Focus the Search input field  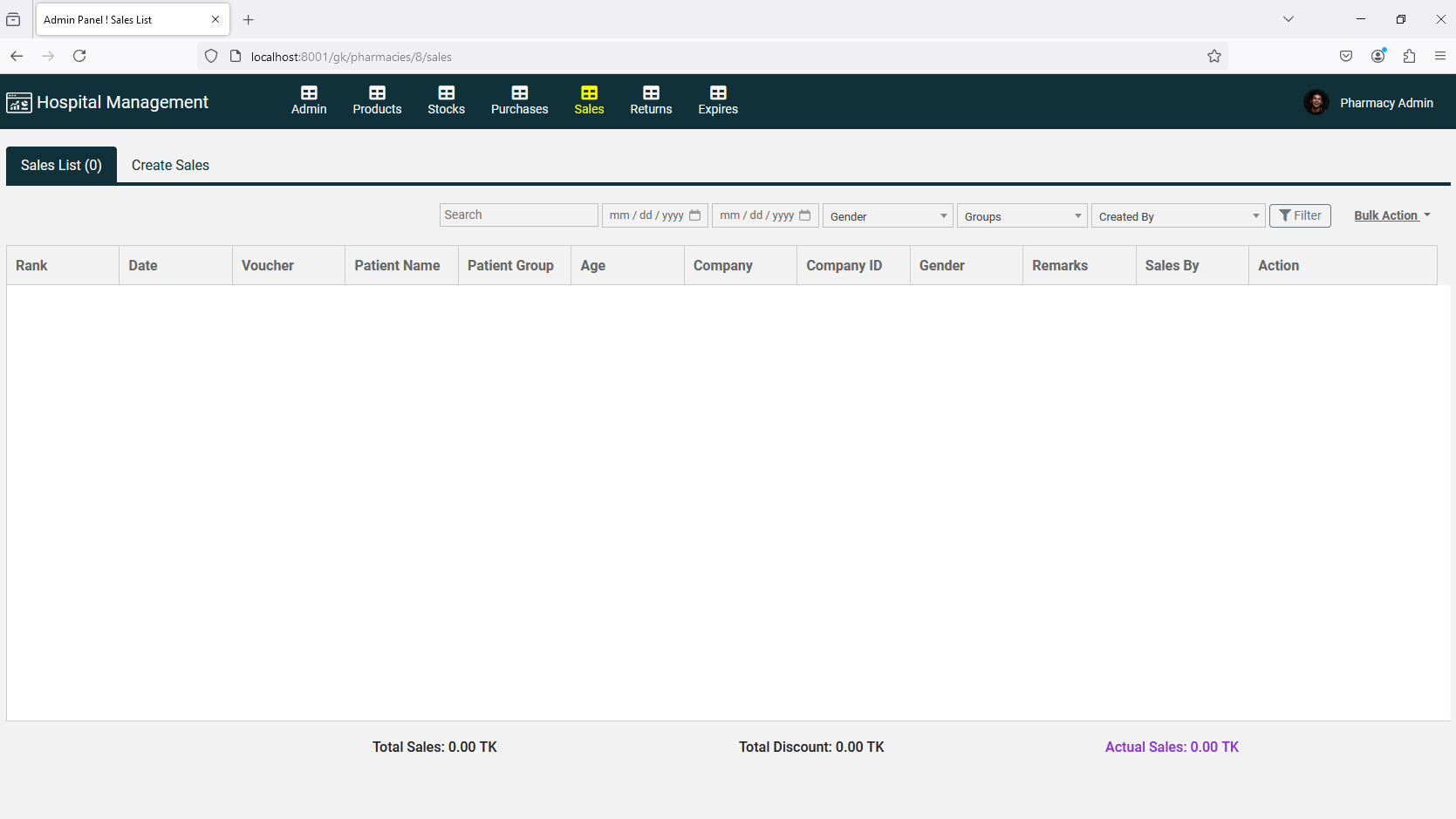click(x=519, y=215)
